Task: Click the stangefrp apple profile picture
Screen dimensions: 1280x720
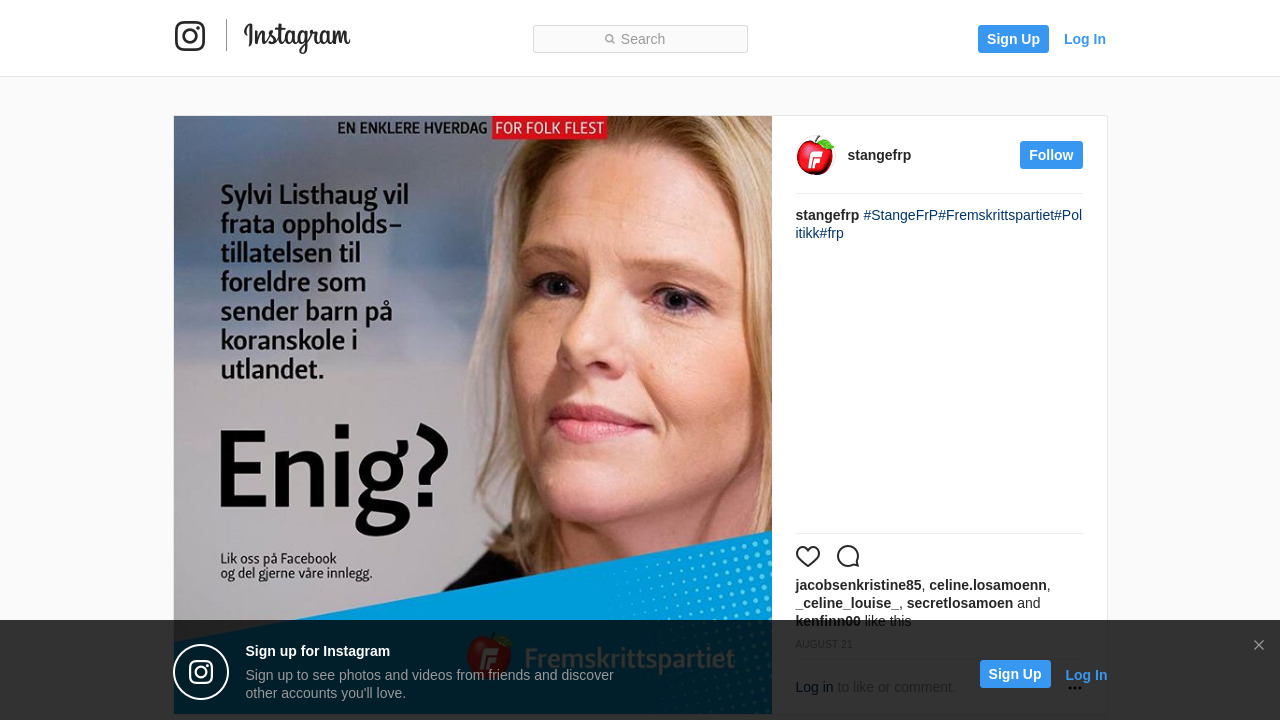Action: click(x=815, y=155)
